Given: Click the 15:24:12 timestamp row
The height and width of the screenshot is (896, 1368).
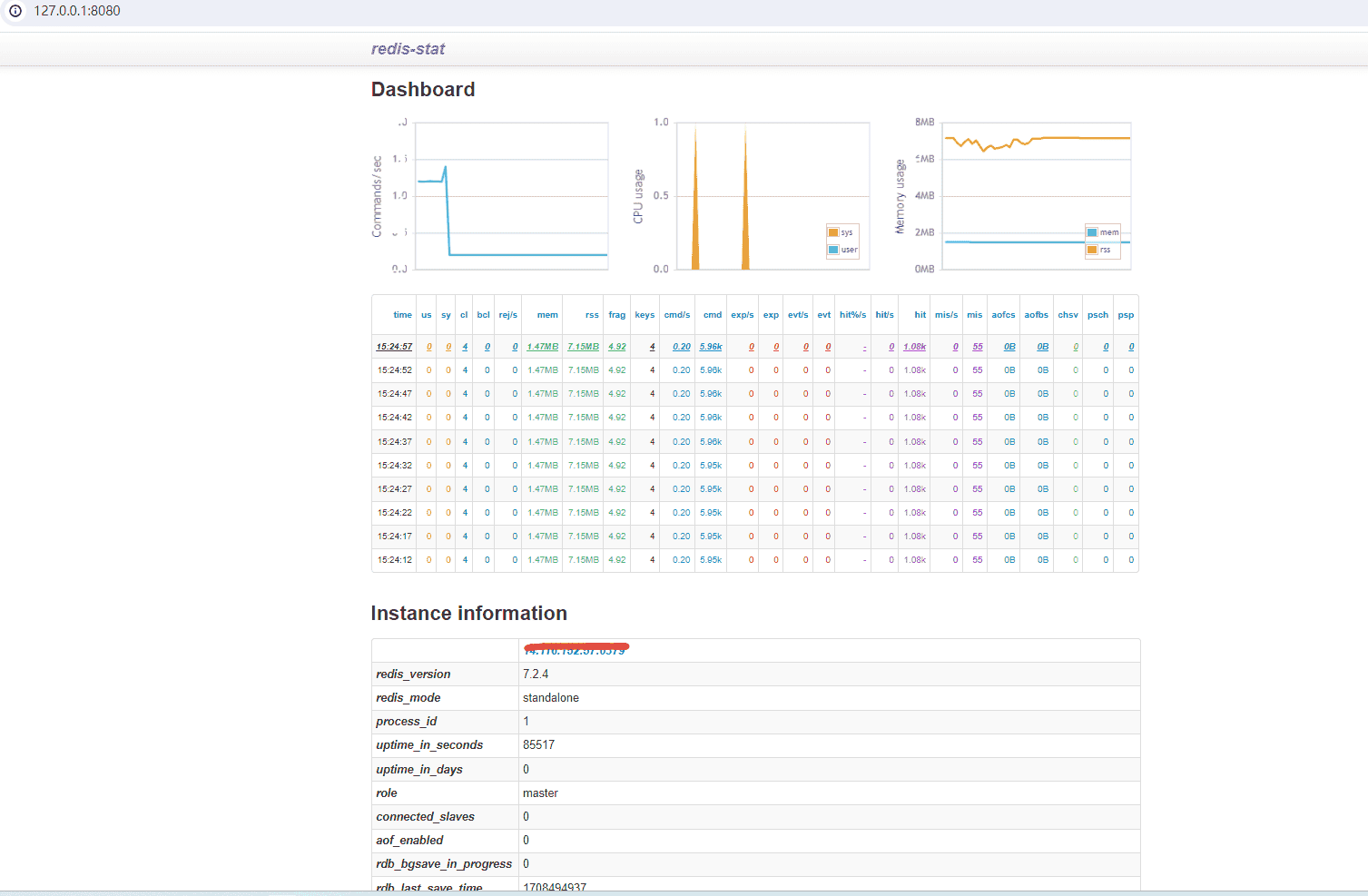Looking at the screenshot, I should [395, 560].
